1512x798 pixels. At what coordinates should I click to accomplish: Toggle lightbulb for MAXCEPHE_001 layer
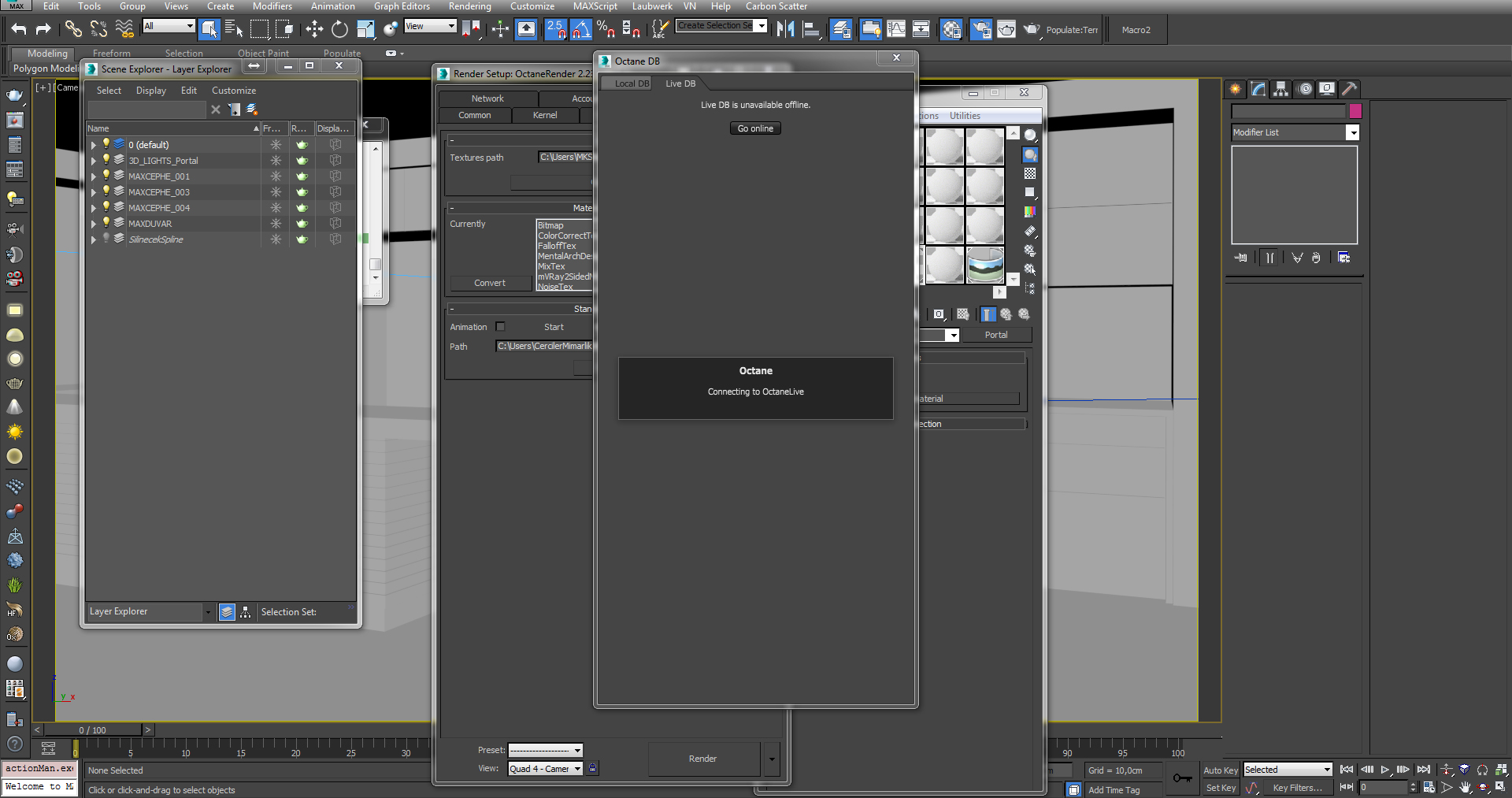(106, 176)
